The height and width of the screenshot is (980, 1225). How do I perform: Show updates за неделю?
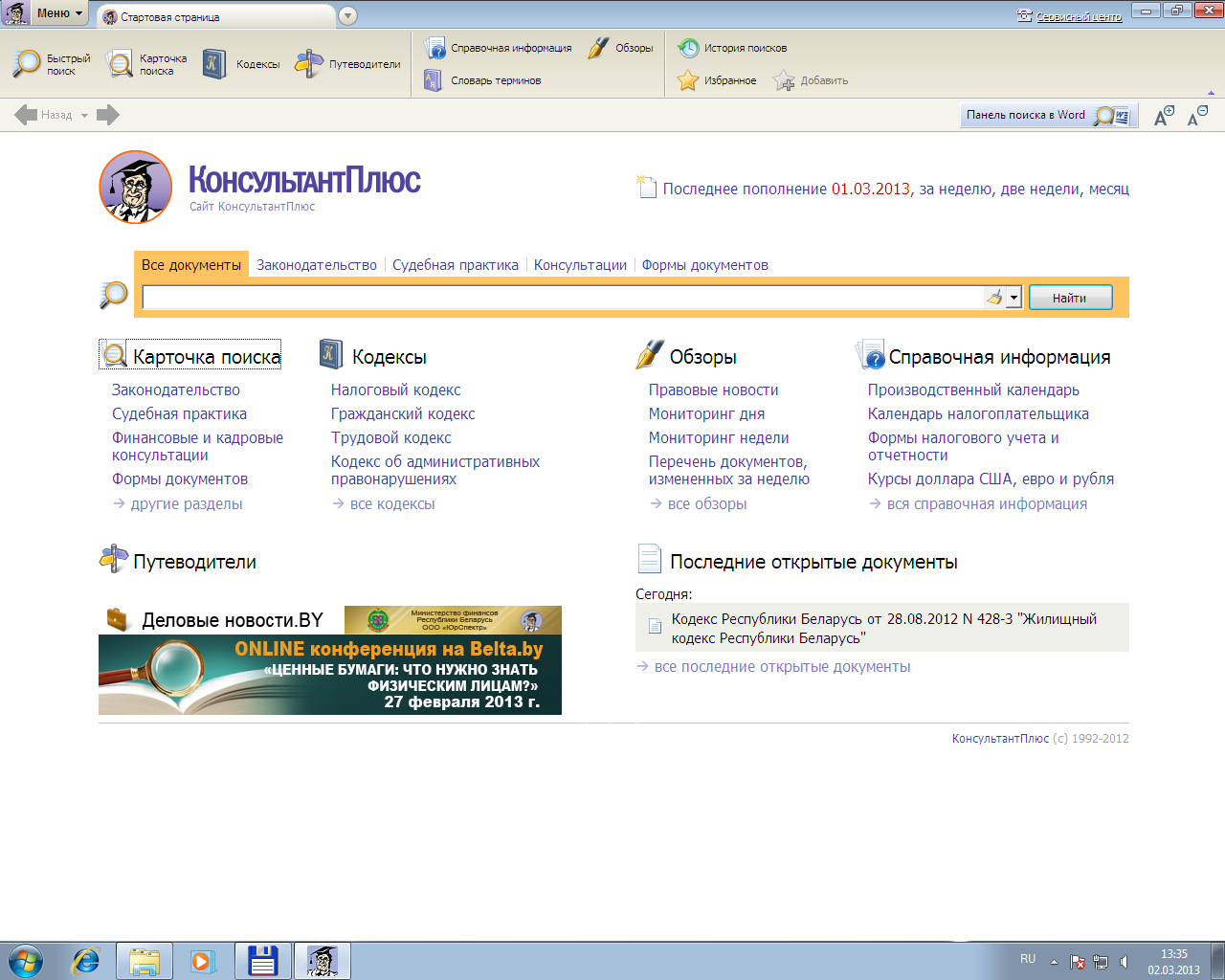(956, 189)
